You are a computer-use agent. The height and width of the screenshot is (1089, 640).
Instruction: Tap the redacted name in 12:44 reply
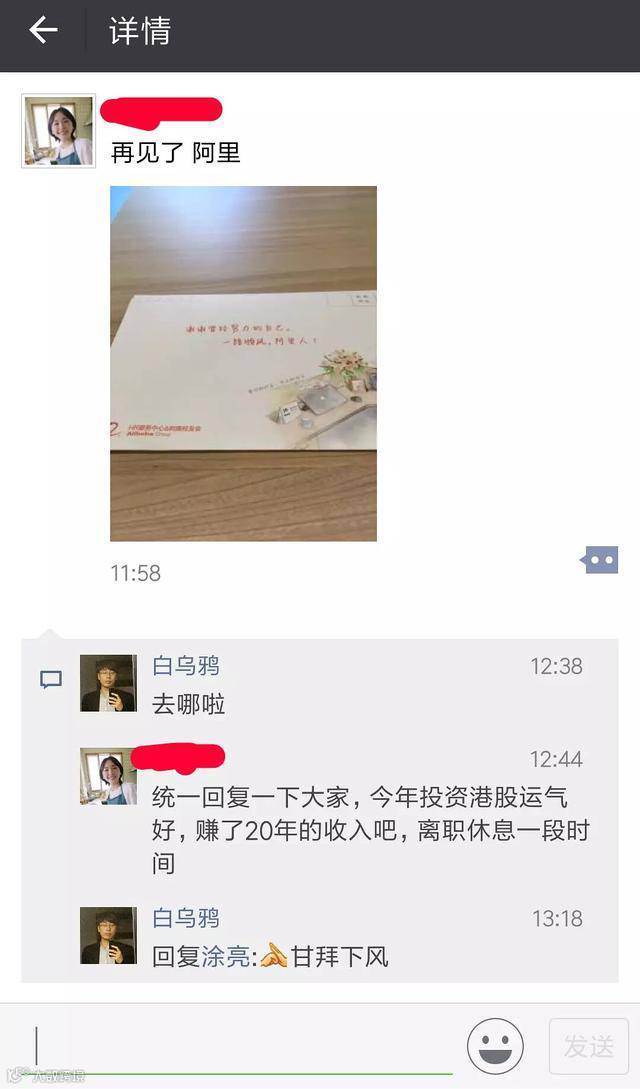click(178, 758)
